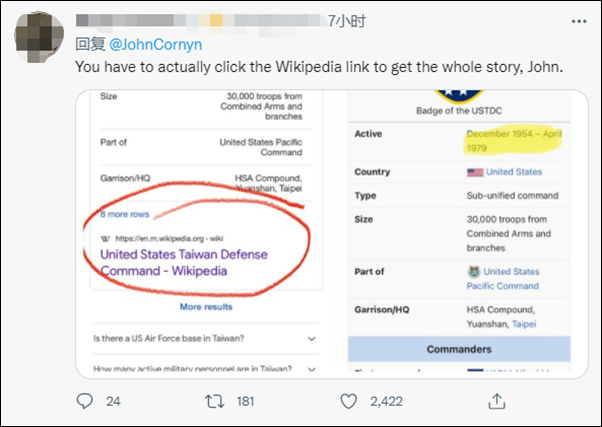Expand "How many active military personnel" question
The image size is (602, 427).
[x=310, y=370]
